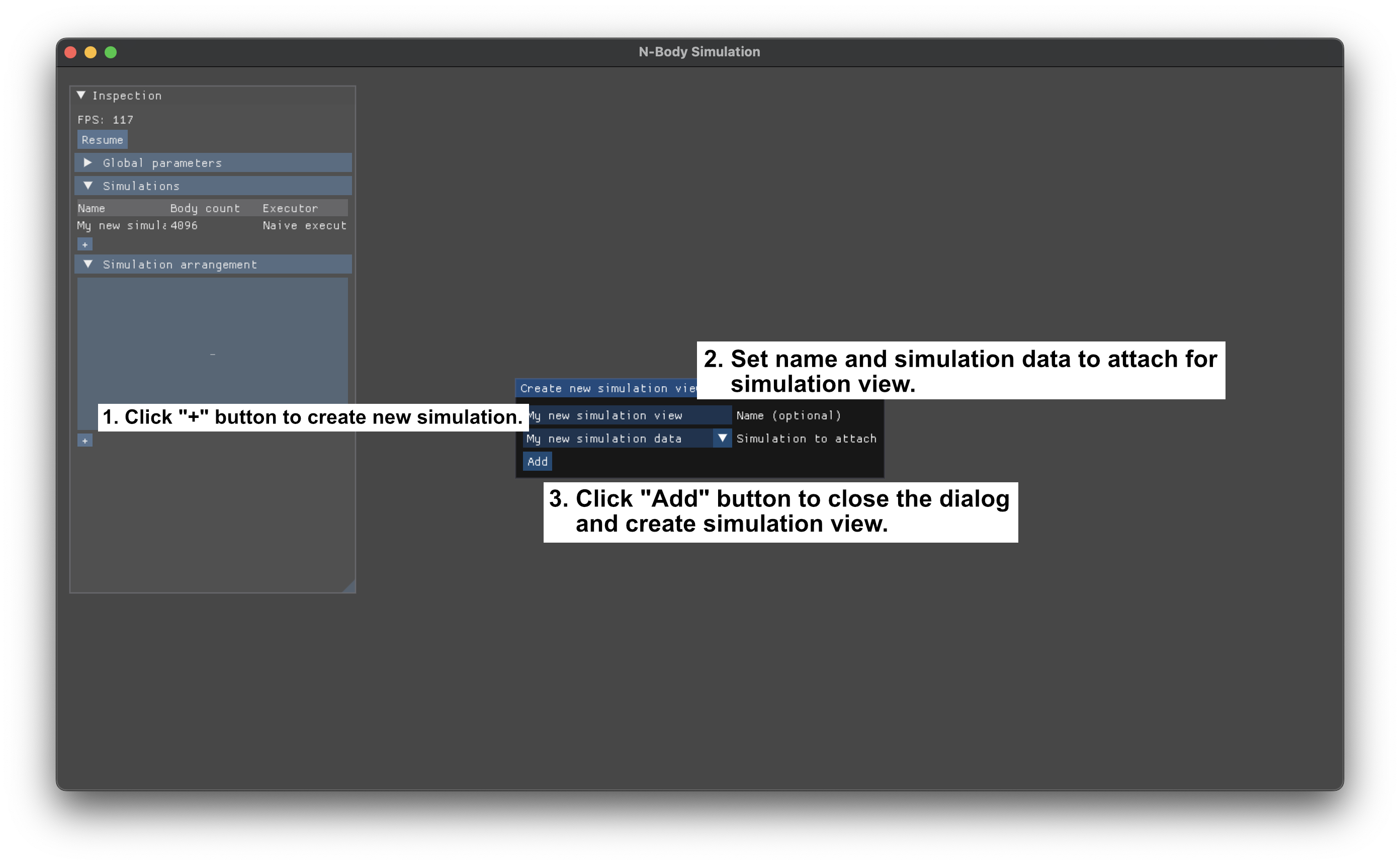Click the plus button under Simulations table
Image resolution: width=1400 pixels, height=865 pixels.
[x=84, y=244]
